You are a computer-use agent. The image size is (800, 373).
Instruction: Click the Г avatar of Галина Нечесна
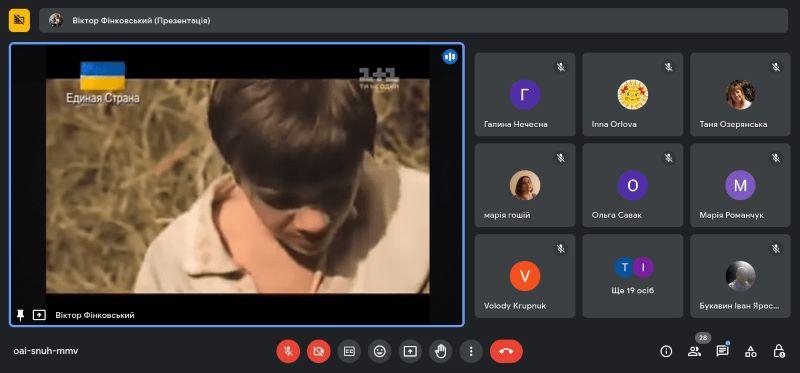525,94
